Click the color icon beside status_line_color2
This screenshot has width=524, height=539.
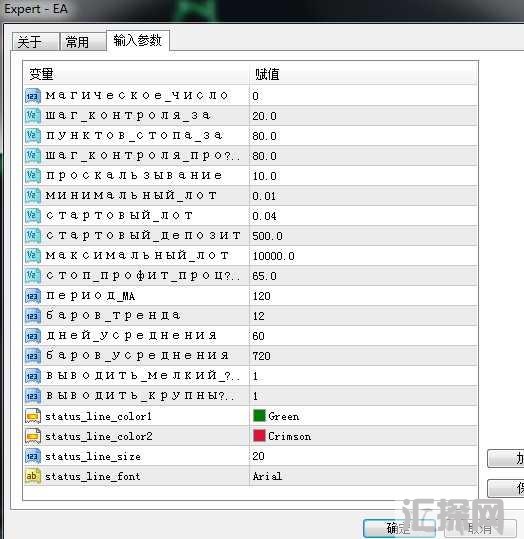pyautogui.click(x=33, y=436)
